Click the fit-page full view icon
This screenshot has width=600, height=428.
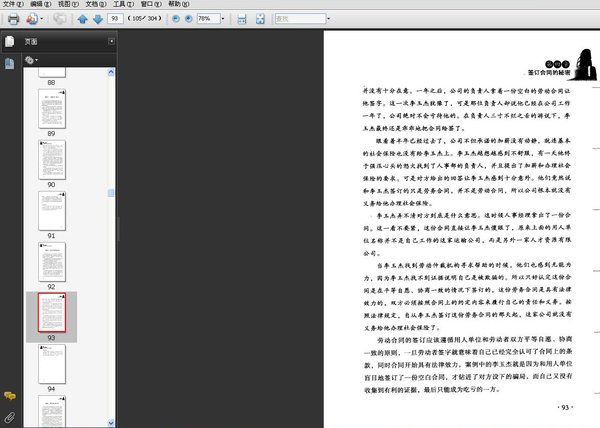click(260, 19)
